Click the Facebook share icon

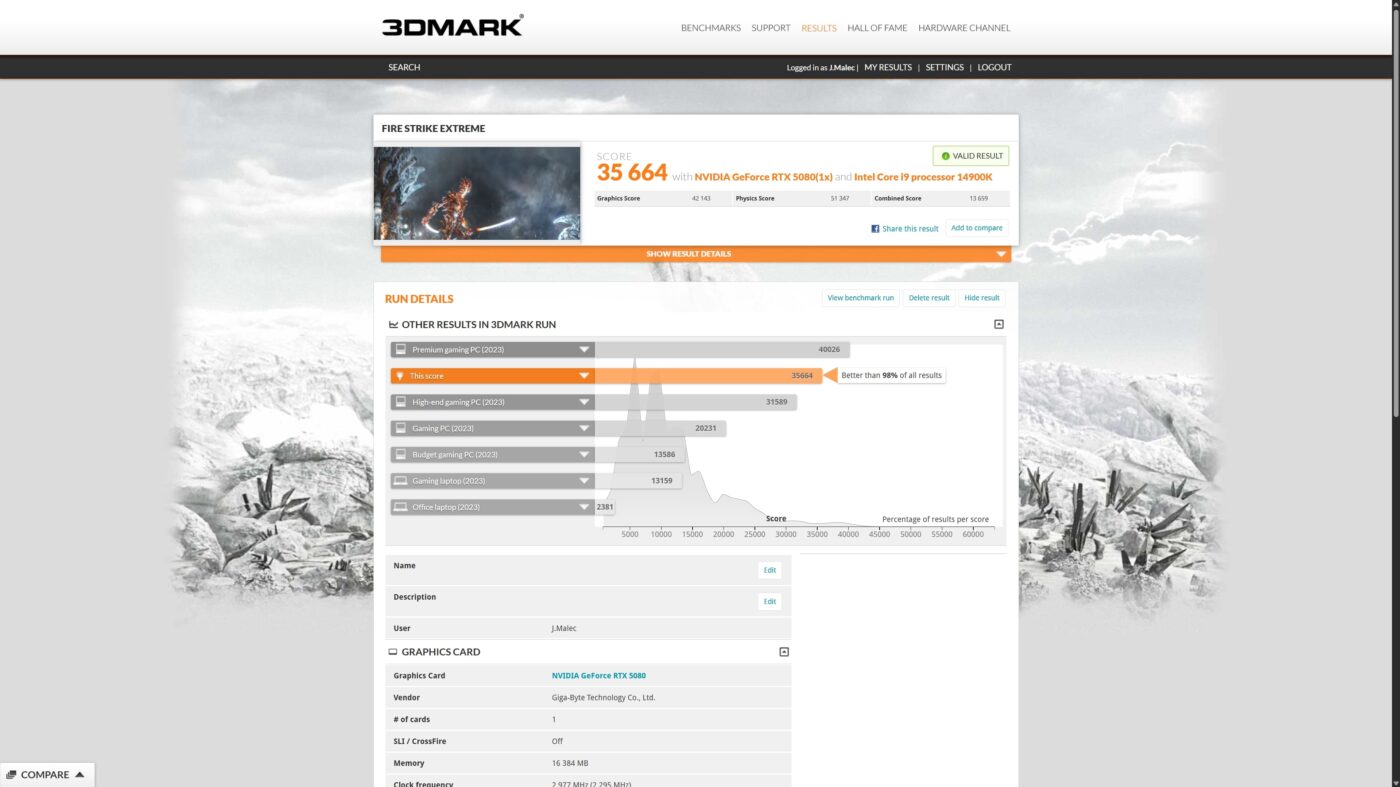[x=875, y=229]
